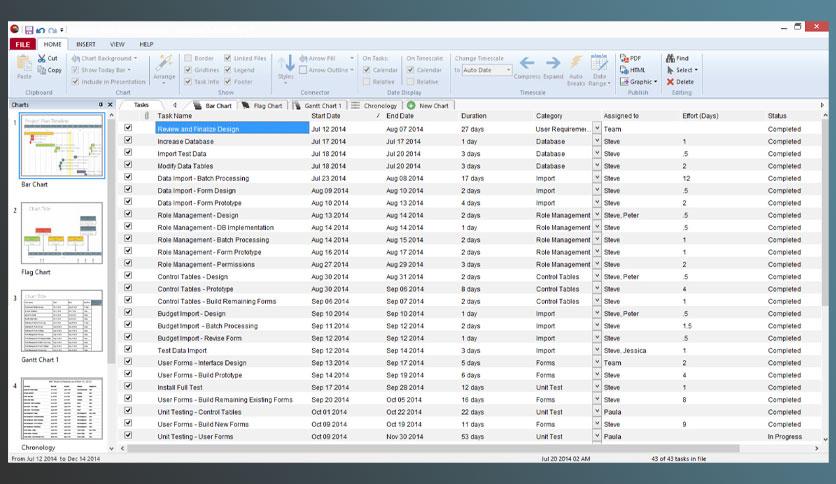Toggle Include in Presentation checkbox
Viewport: 836px width, 484px height.
pos(75,82)
